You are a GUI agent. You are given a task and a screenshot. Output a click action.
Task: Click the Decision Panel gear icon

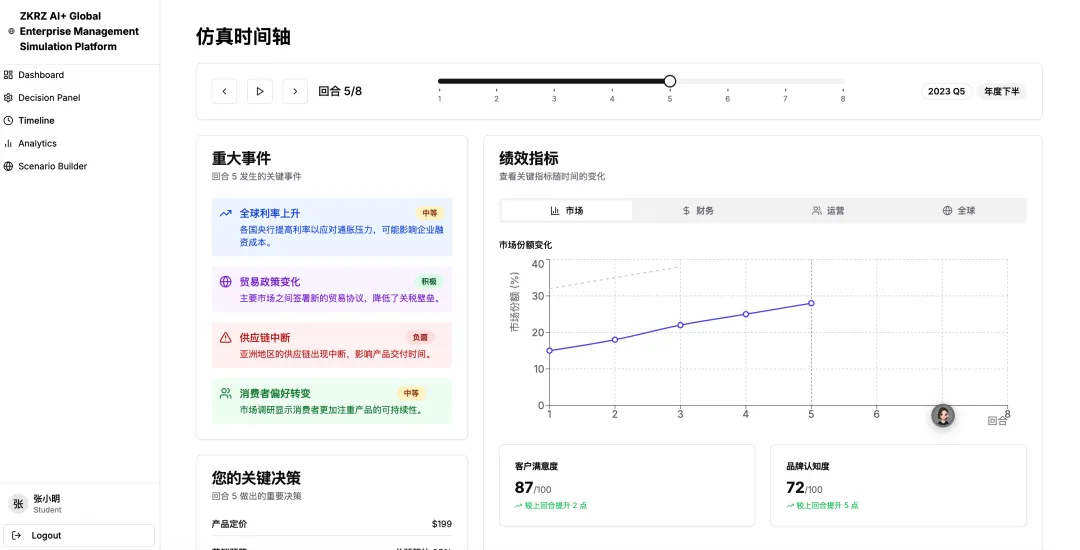[8, 98]
